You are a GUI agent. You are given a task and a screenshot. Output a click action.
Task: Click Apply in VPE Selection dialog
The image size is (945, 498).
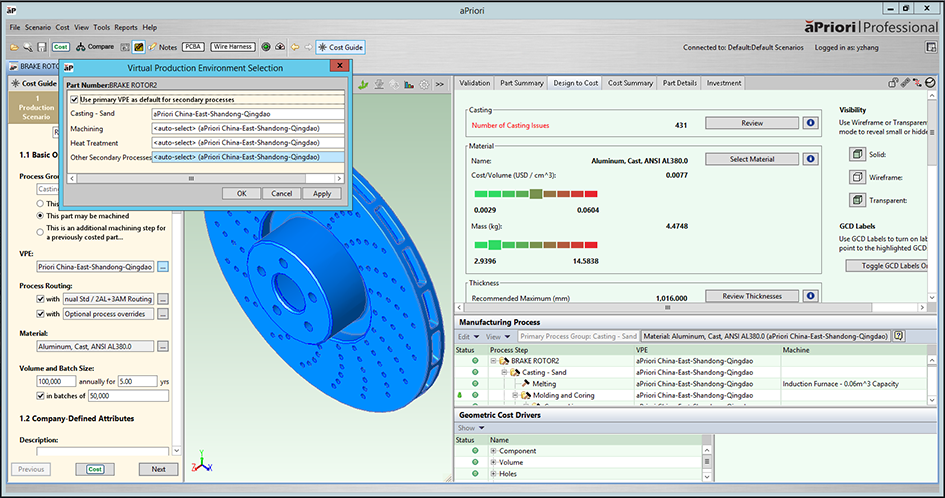(x=322, y=194)
